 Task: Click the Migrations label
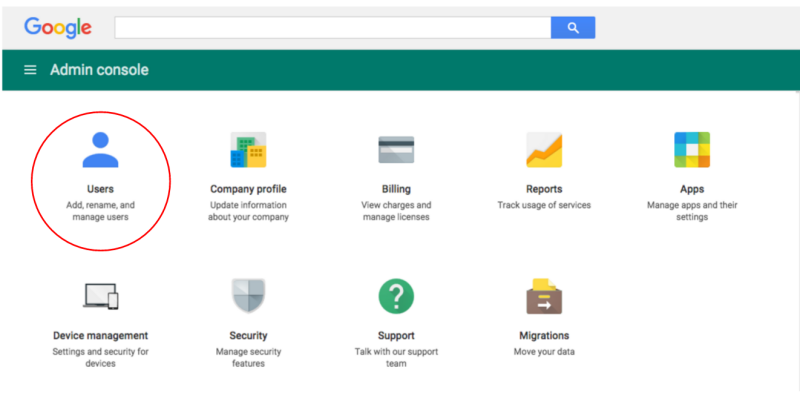(x=544, y=335)
